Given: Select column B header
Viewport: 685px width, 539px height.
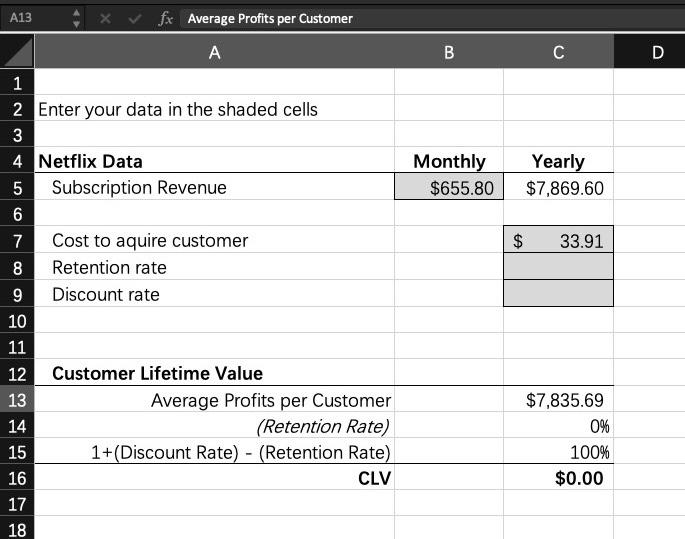Looking at the screenshot, I should click(x=449, y=52).
